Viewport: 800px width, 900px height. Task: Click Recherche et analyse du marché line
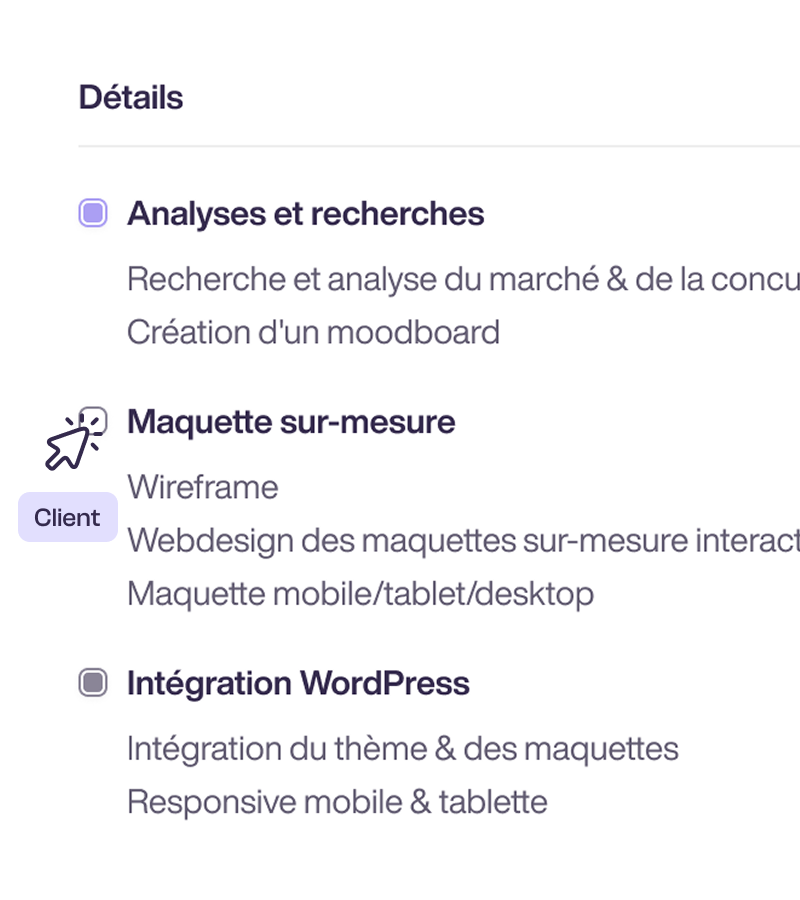tap(464, 280)
